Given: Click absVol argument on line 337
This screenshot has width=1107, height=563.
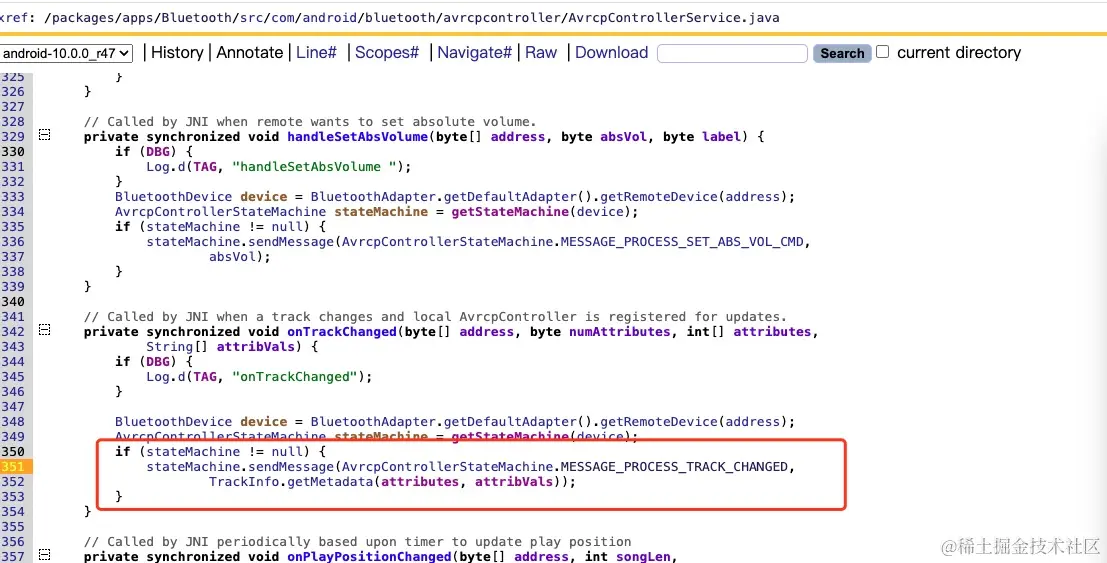Looking at the screenshot, I should (x=232, y=256).
